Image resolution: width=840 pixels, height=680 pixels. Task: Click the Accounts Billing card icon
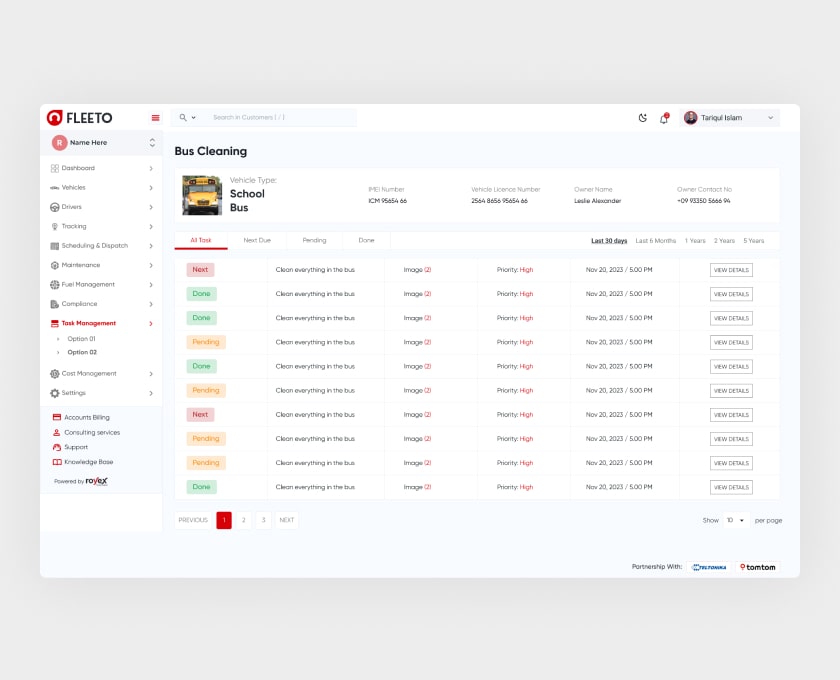[57, 417]
